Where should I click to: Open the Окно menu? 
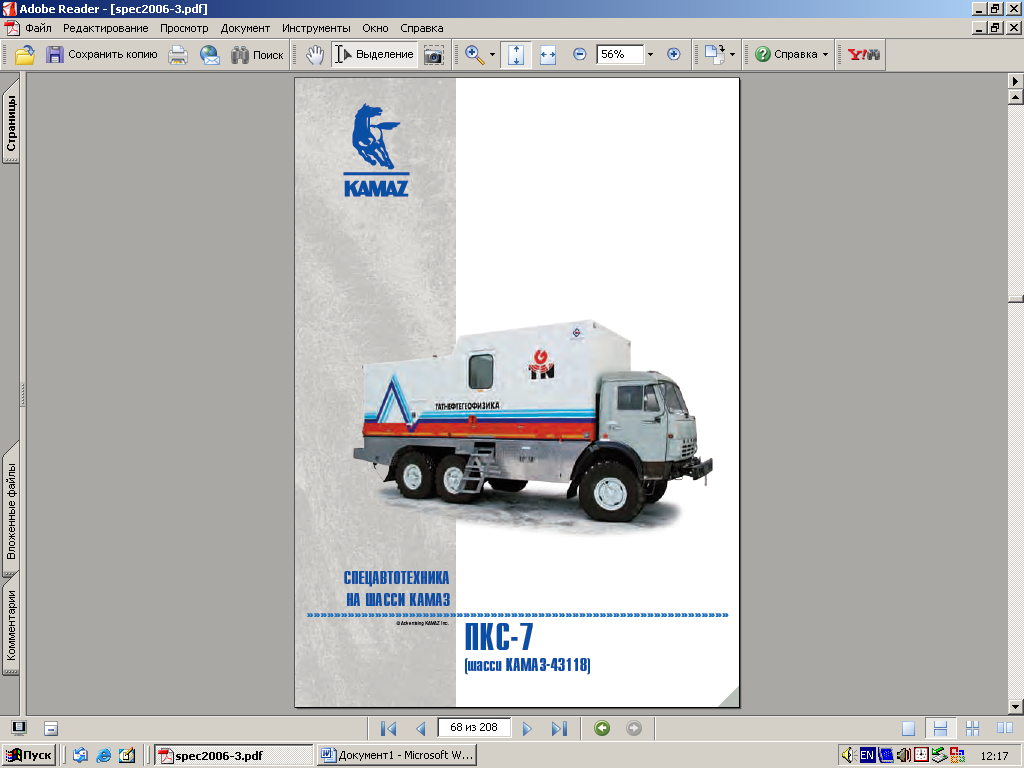(x=376, y=28)
